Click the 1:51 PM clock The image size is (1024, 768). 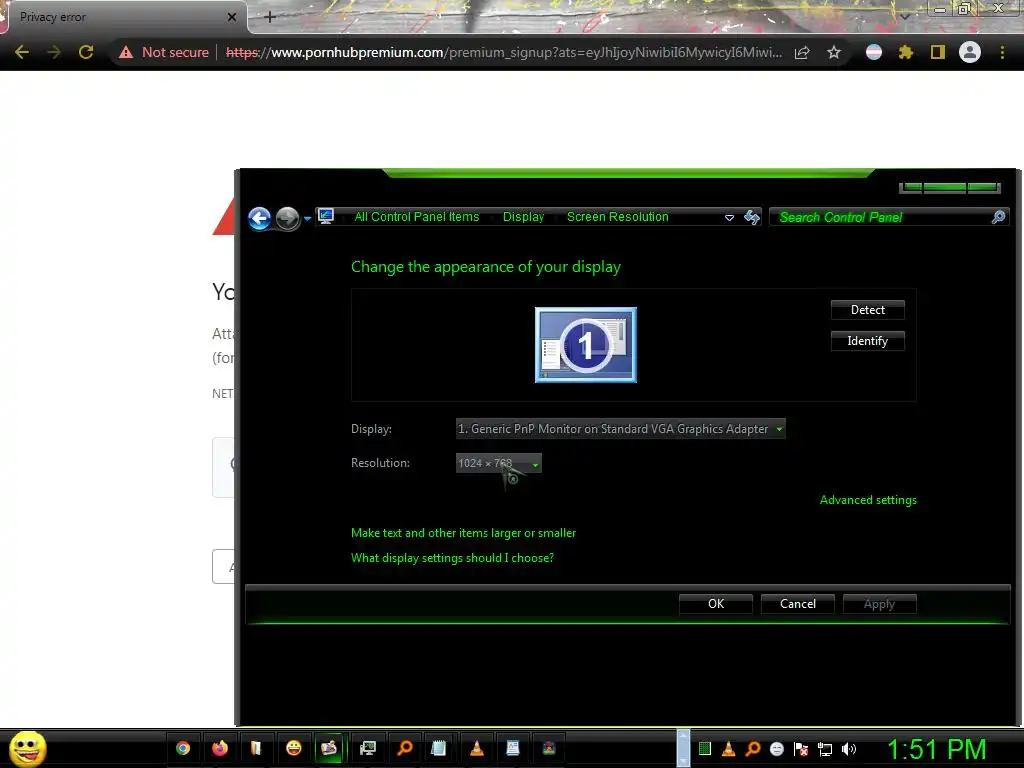936,749
